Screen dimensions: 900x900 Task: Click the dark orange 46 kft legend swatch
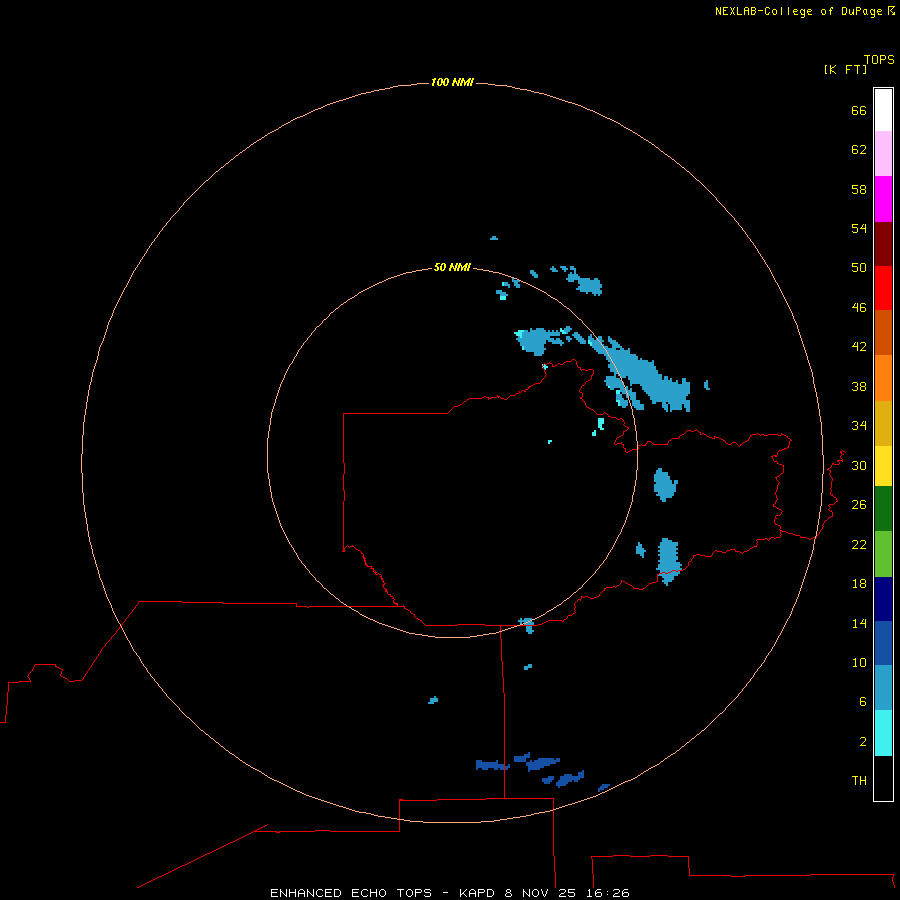pyautogui.click(x=883, y=332)
